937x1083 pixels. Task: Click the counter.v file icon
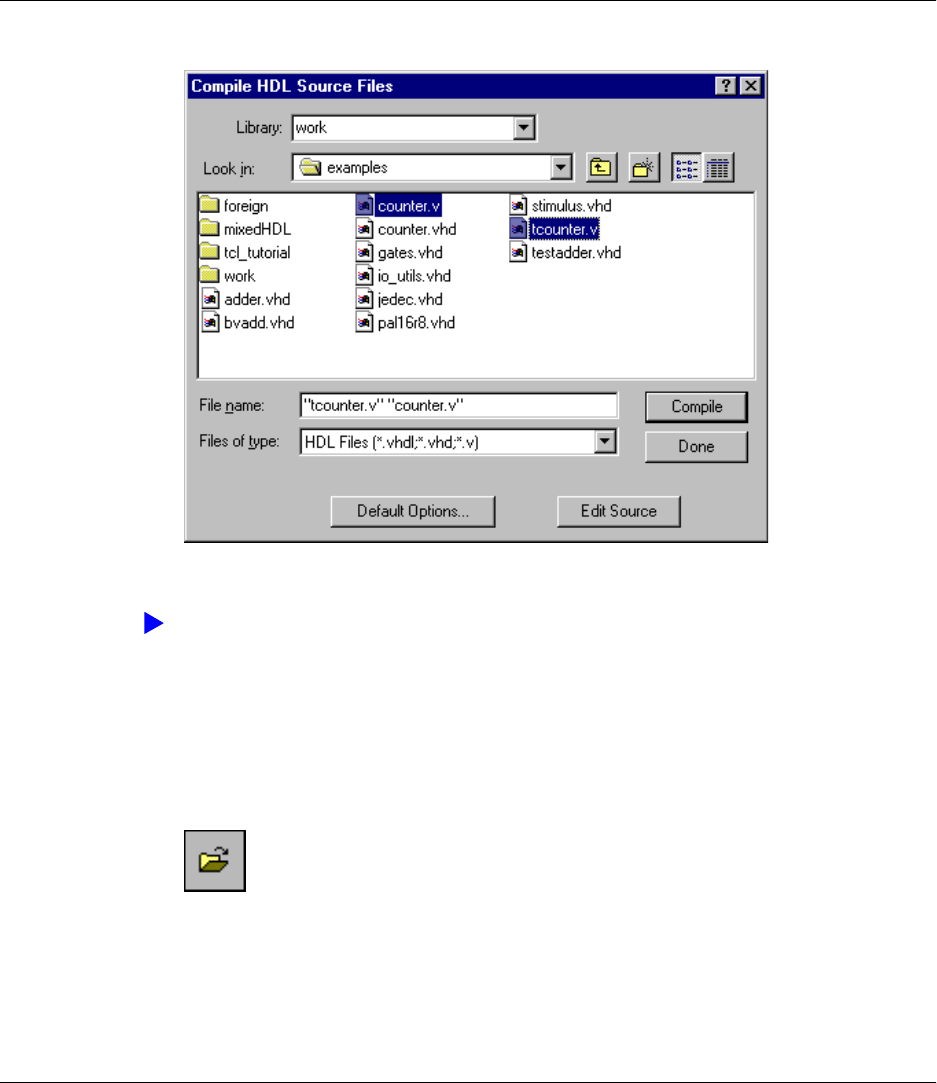pyautogui.click(x=364, y=206)
